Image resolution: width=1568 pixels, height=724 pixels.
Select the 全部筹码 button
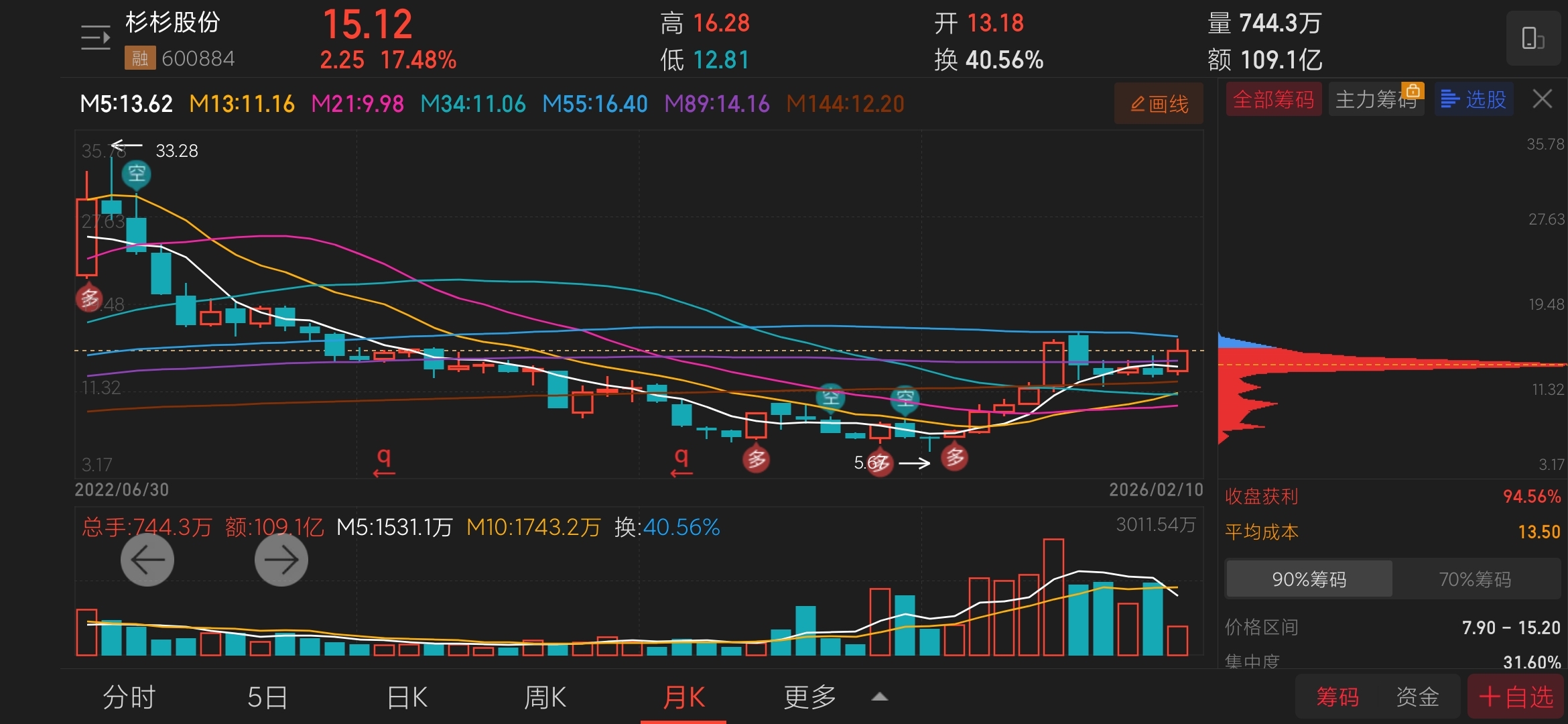coord(1273,99)
